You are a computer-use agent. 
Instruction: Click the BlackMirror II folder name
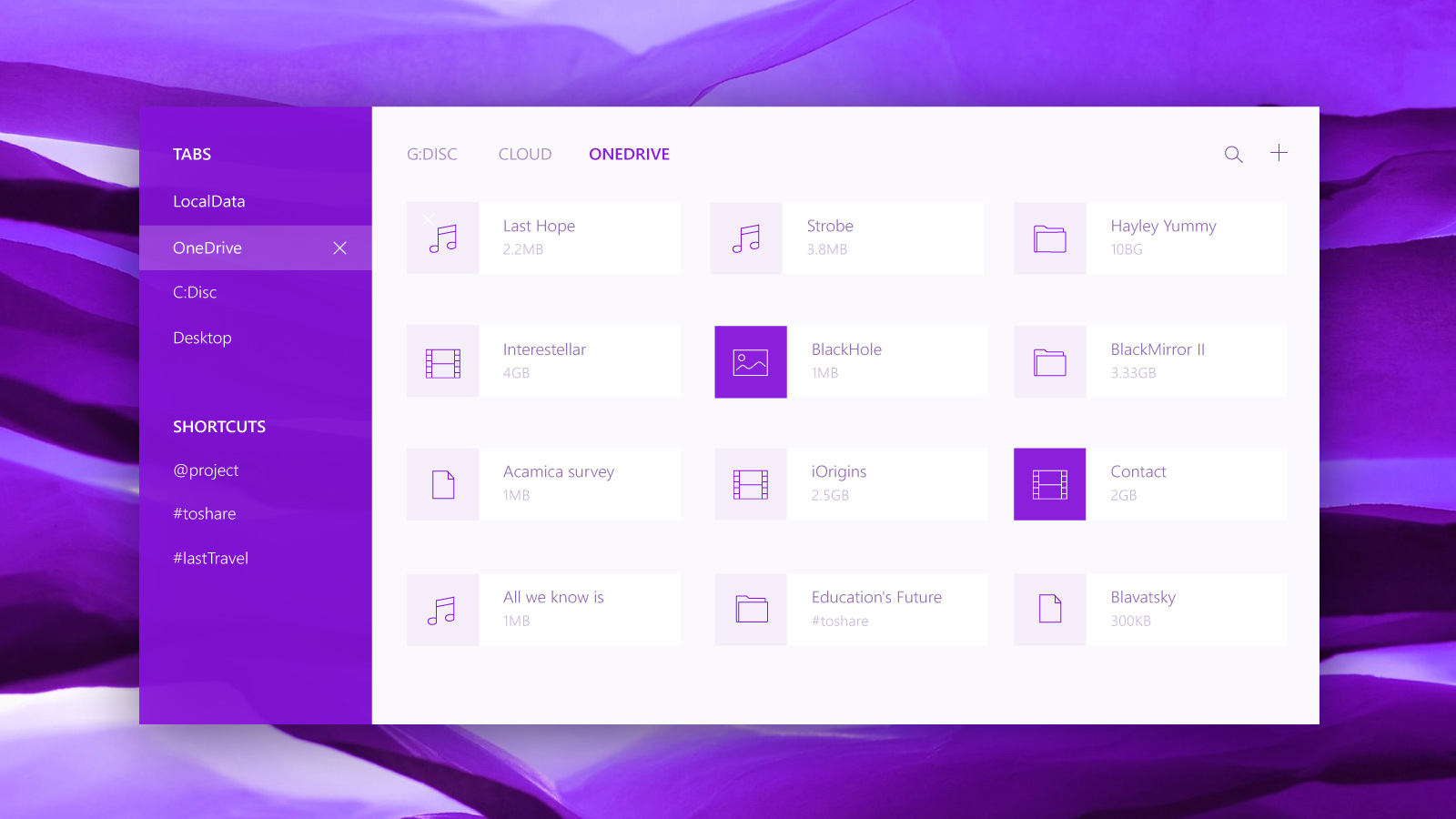tap(1158, 349)
